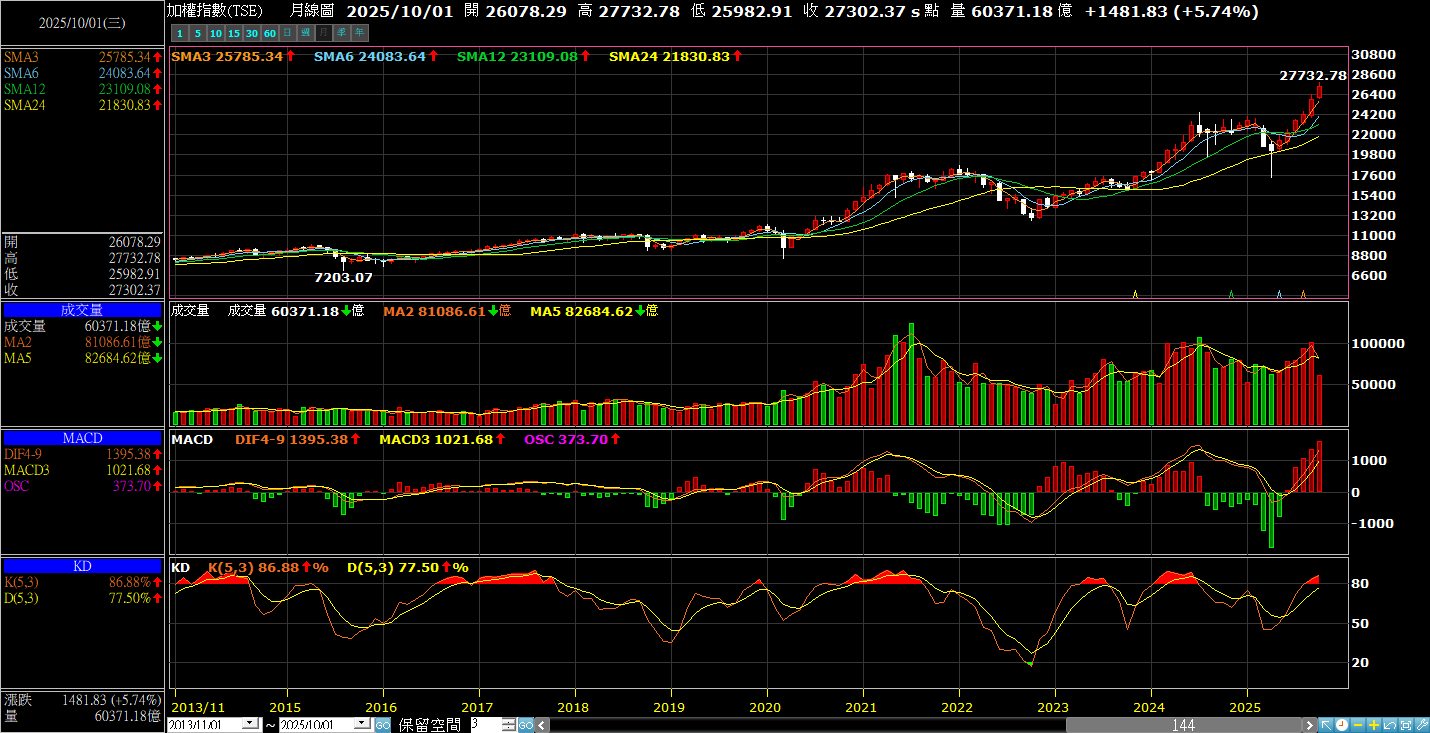Click the horizontal scrollbar showing 144
This screenshot has height=733, width=1430.
click(x=1183, y=725)
